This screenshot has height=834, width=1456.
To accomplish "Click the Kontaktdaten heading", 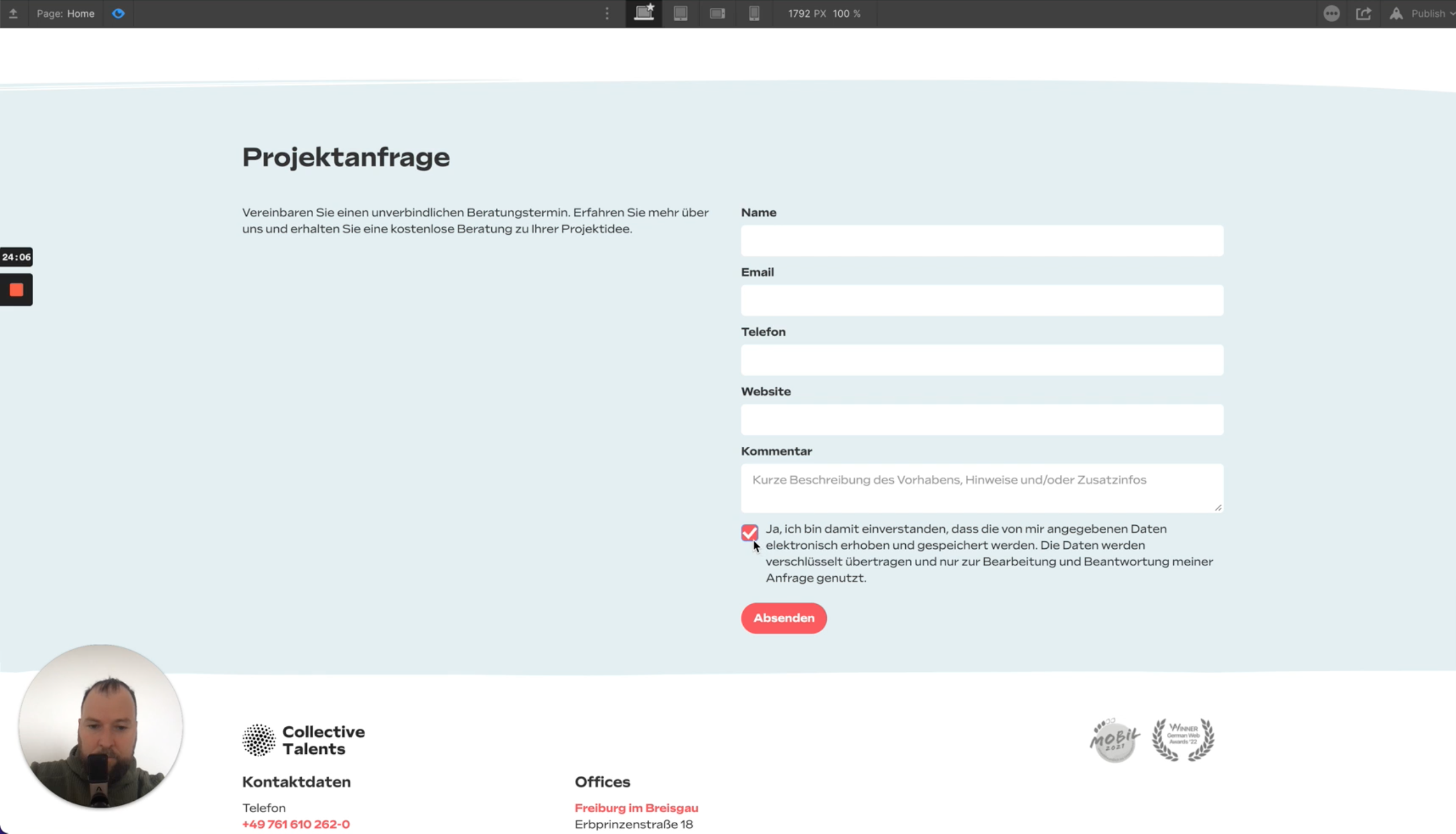I will click(297, 782).
